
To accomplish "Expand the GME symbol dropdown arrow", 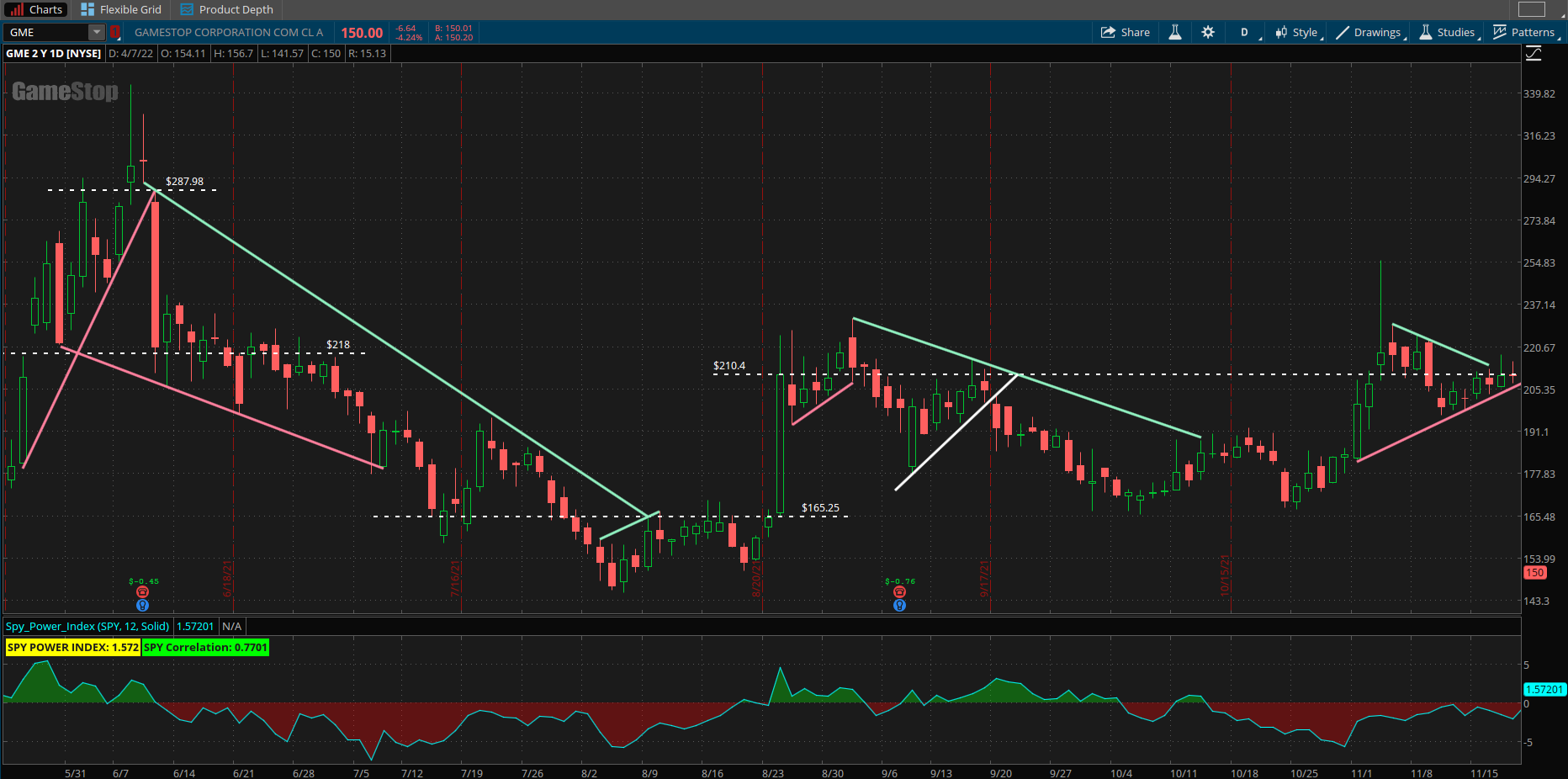I will [97, 32].
